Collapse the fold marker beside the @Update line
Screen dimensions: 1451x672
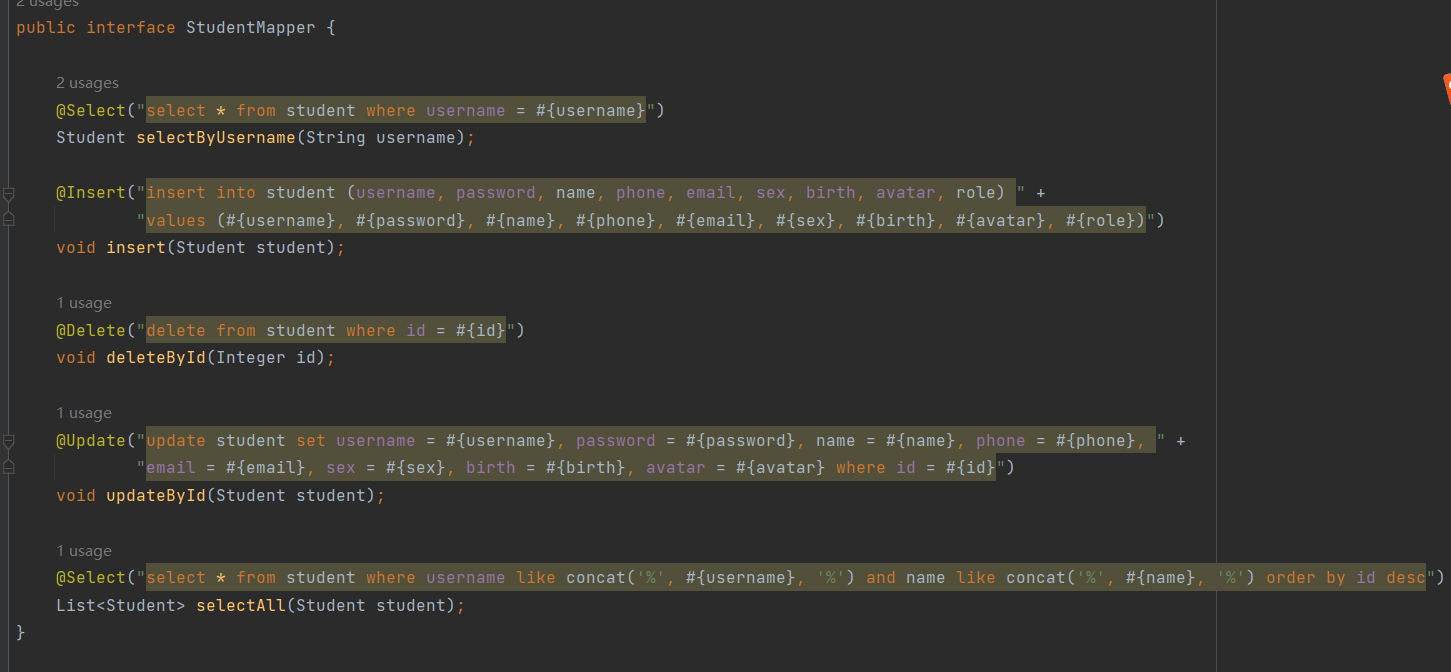[x=8, y=441]
